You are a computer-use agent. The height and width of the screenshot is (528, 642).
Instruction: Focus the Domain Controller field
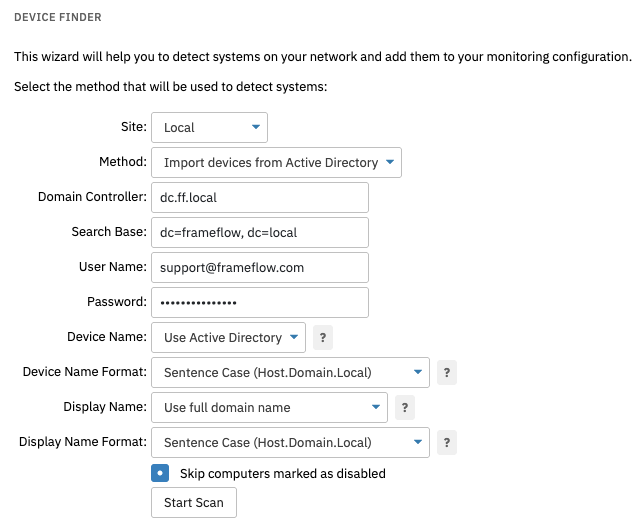(260, 198)
